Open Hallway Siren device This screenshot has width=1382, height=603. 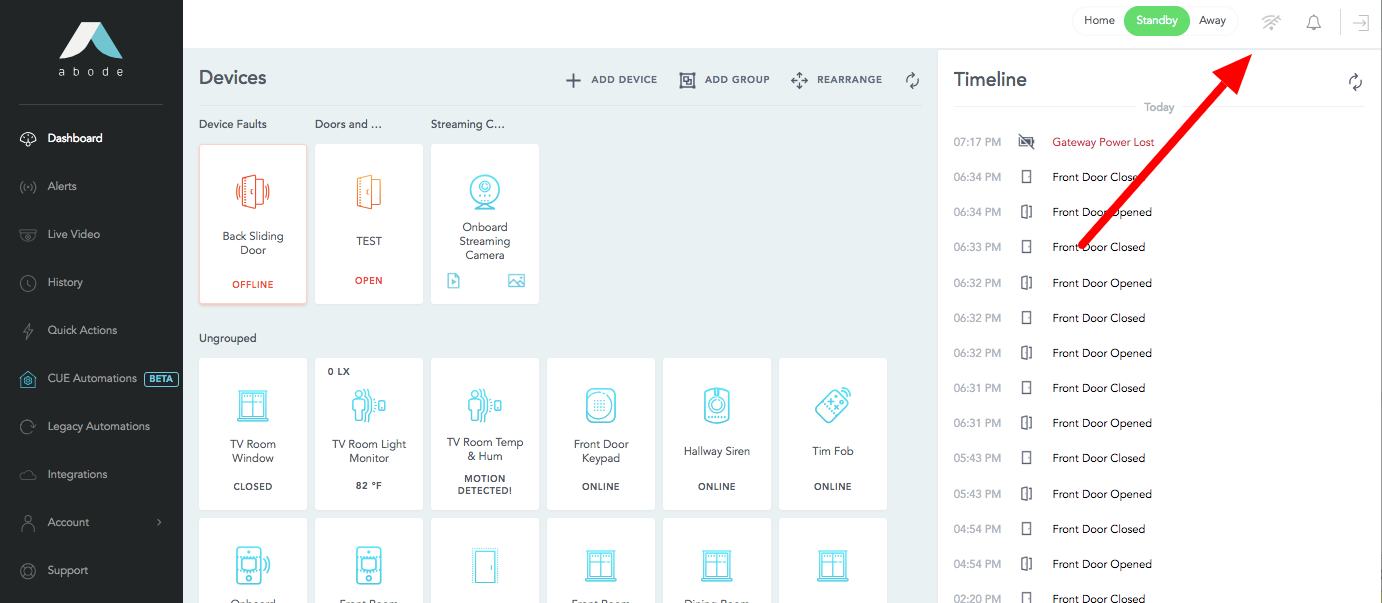click(717, 433)
